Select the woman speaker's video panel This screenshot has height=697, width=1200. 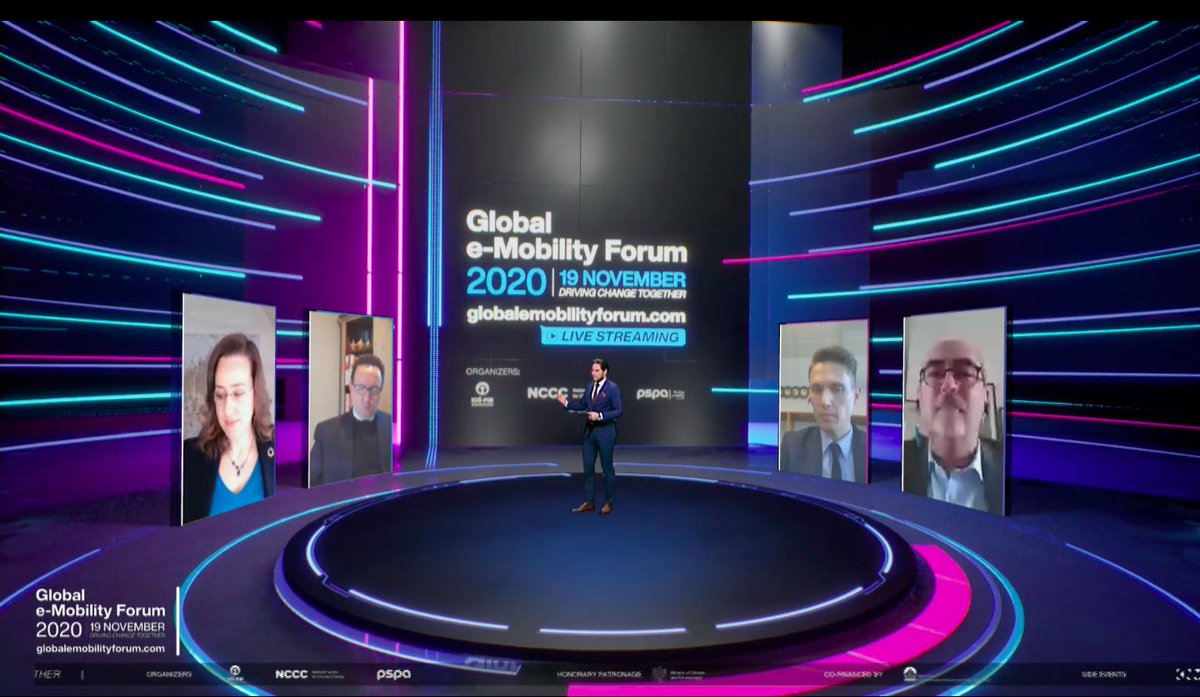(228, 409)
